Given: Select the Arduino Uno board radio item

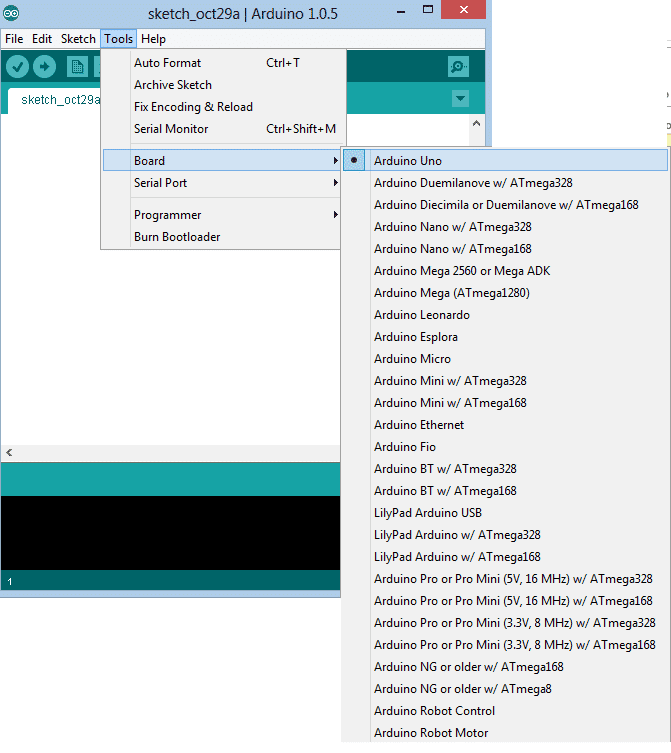Looking at the screenshot, I should pyautogui.click(x=504, y=160).
